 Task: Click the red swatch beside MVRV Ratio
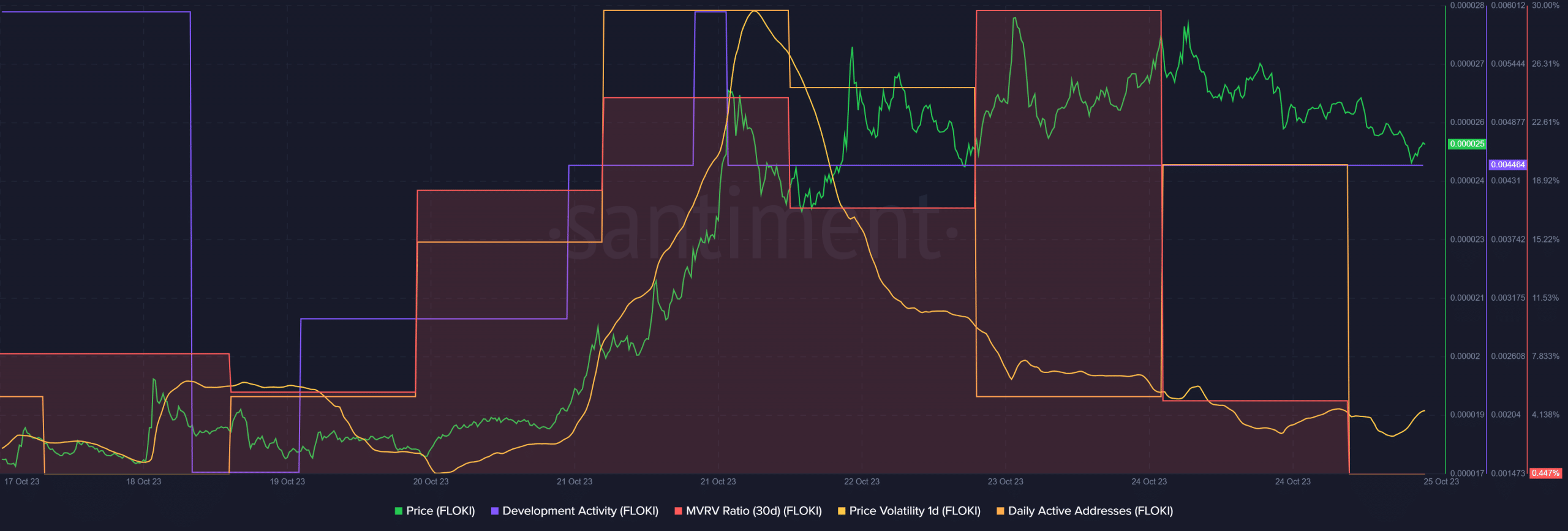click(678, 511)
